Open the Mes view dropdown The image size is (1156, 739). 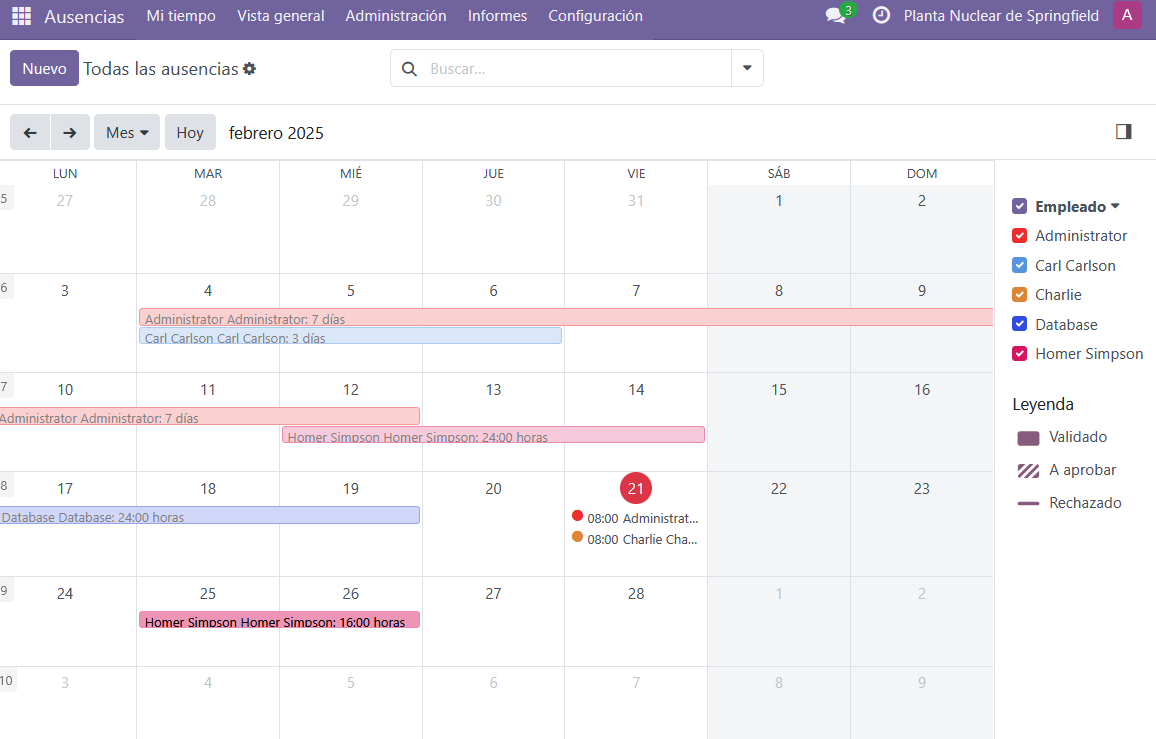127,132
